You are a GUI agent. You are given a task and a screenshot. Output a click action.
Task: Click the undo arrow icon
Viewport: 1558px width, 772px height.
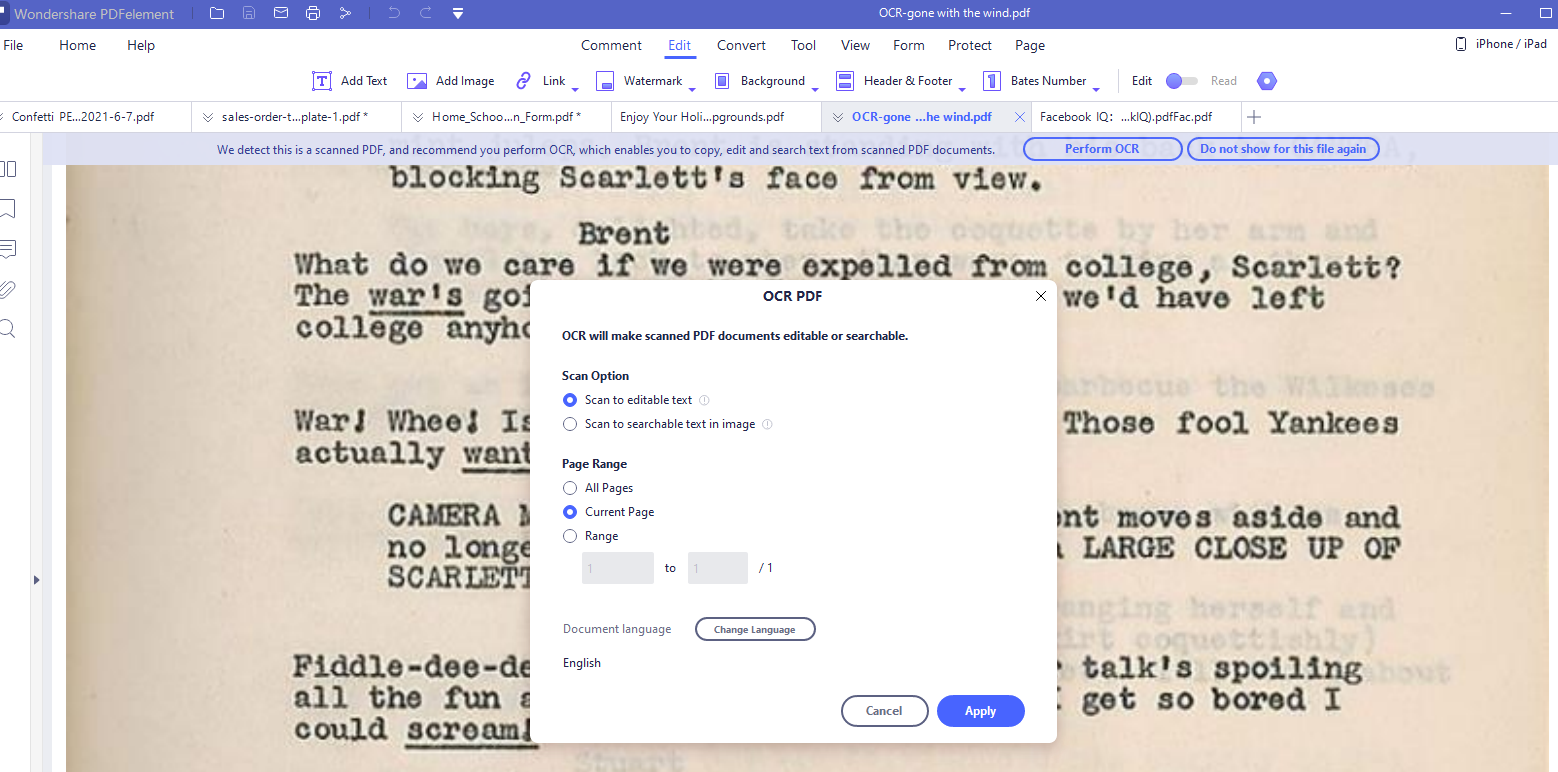(394, 13)
